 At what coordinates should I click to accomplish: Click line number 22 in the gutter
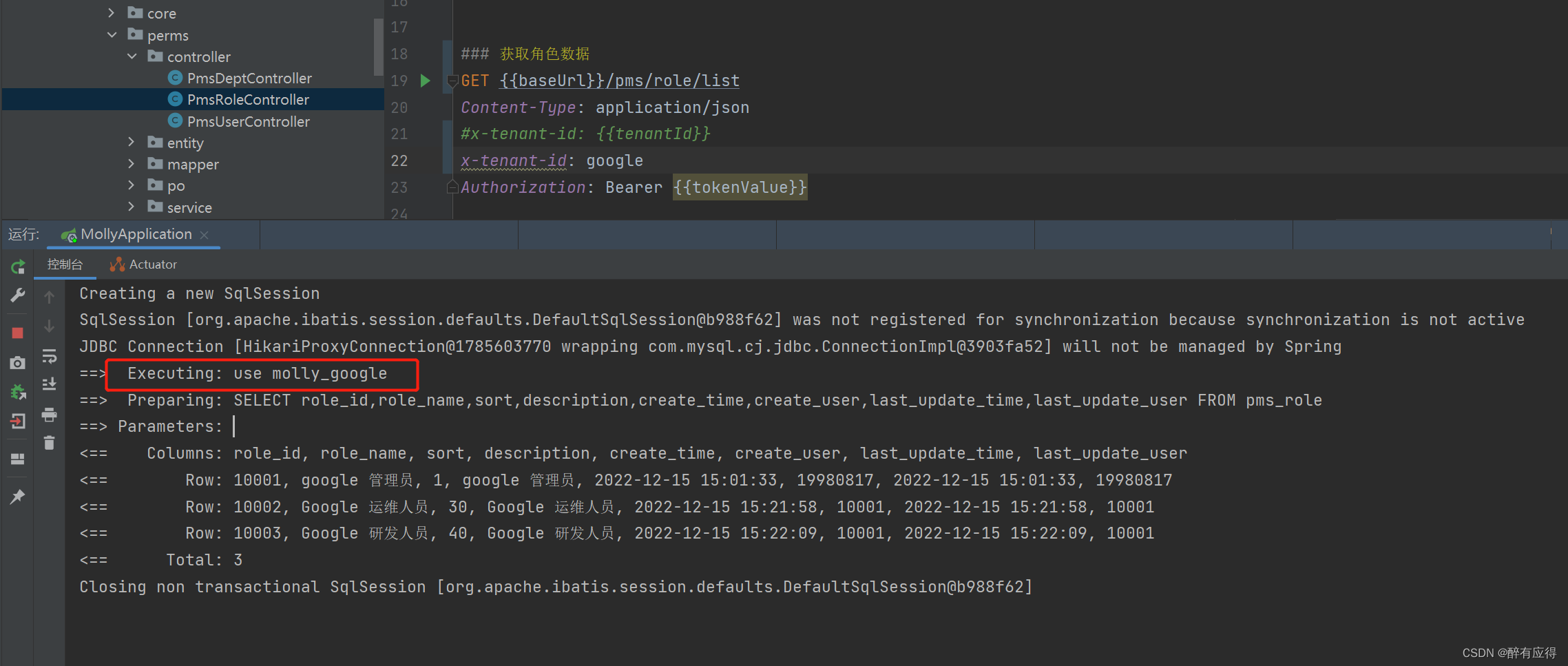(399, 160)
